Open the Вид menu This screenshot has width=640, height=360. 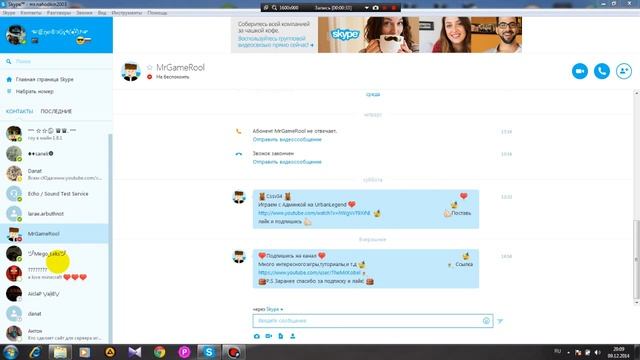click(102, 13)
